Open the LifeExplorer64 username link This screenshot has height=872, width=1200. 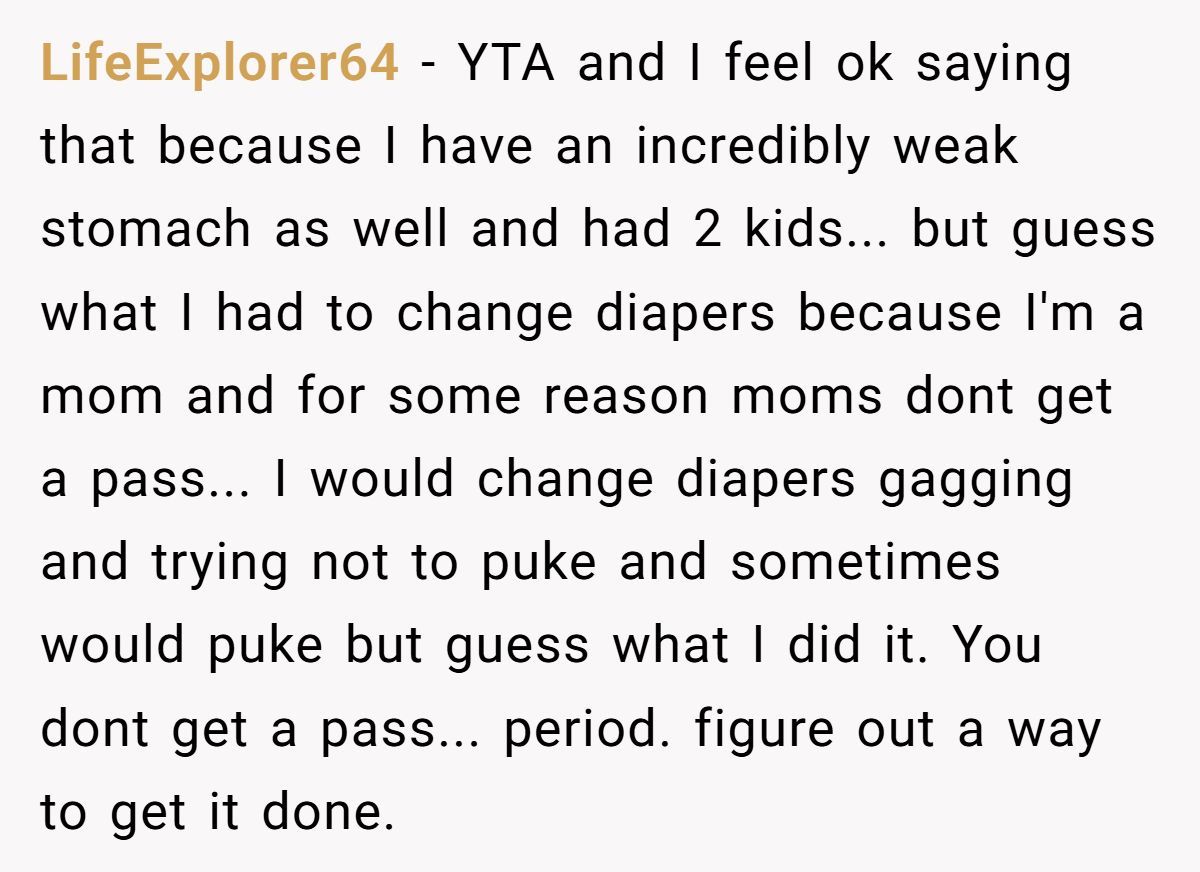[220, 65]
